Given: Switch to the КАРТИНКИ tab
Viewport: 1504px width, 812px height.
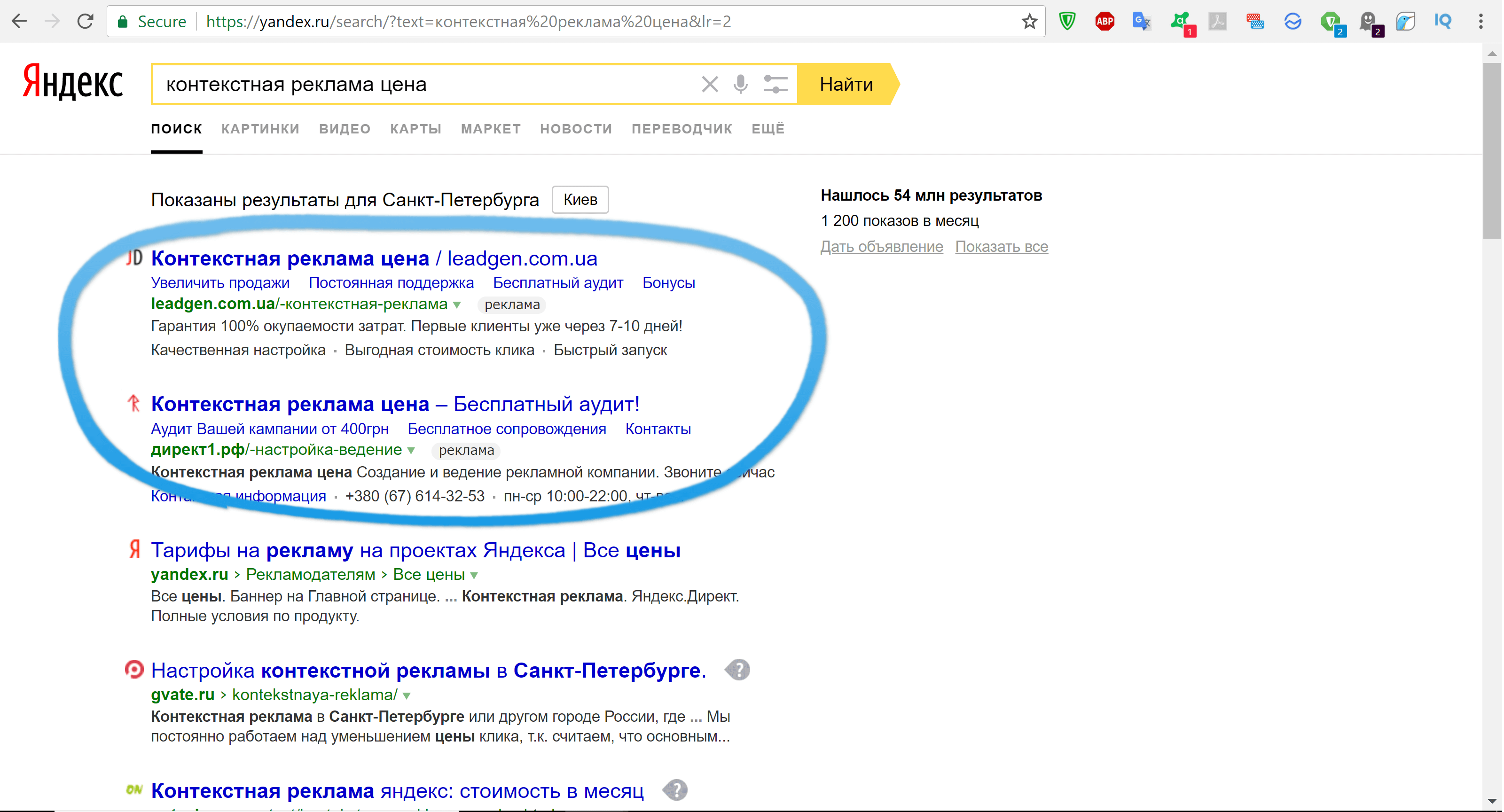Looking at the screenshot, I should pos(260,129).
